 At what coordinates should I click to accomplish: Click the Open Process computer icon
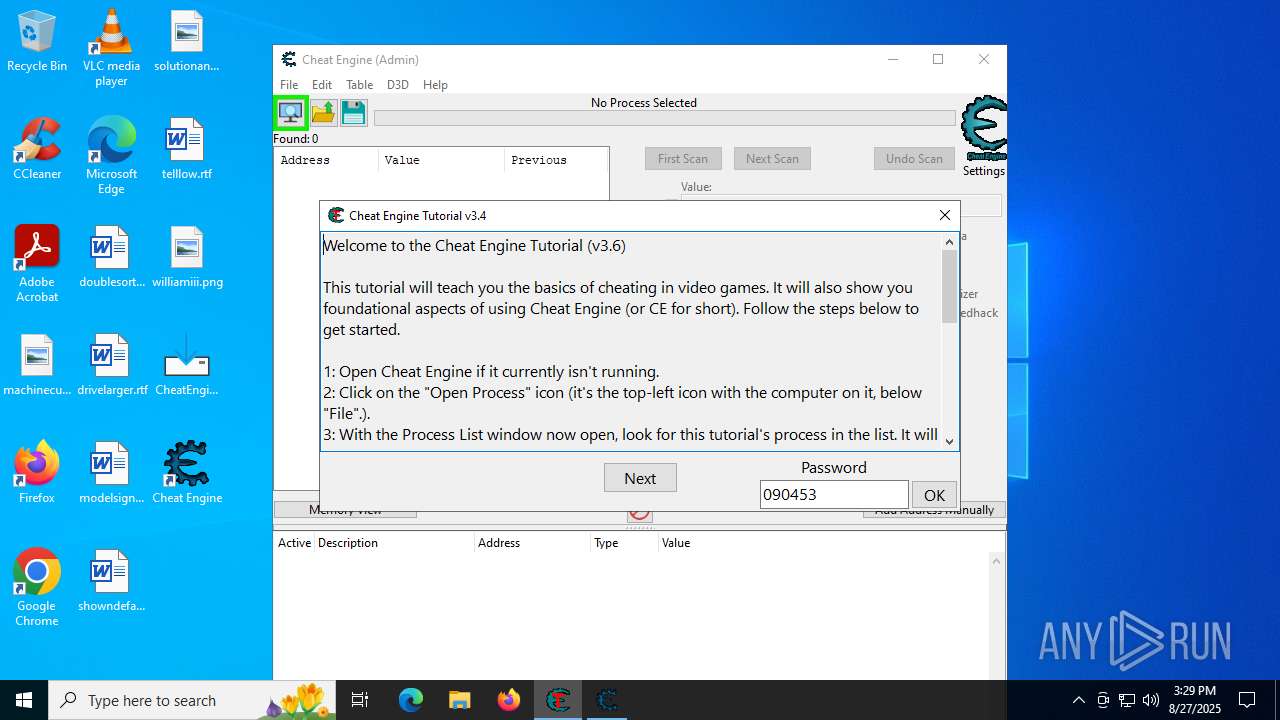(291, 112)
